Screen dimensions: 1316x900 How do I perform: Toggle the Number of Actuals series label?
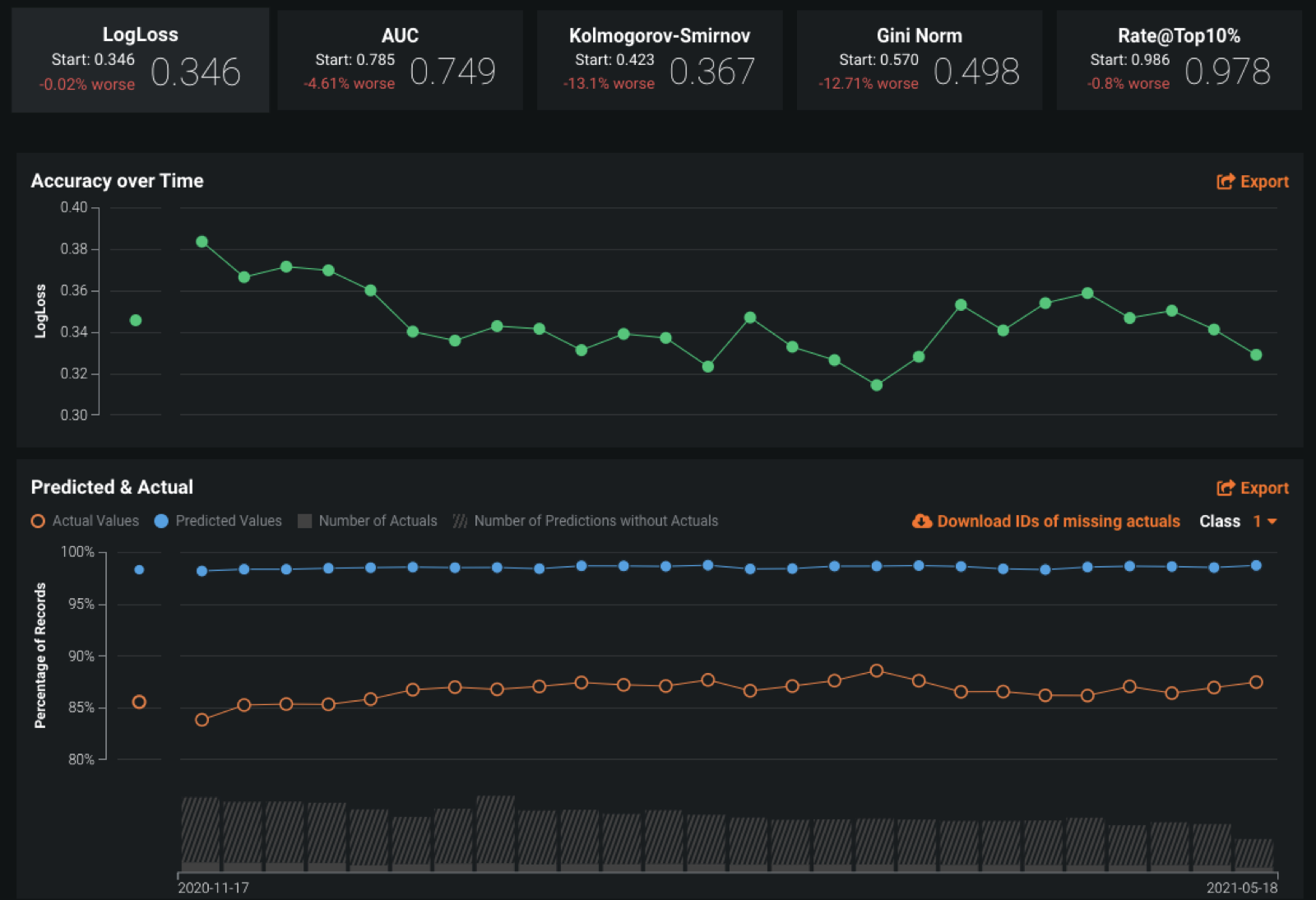(x=378, y=521)
